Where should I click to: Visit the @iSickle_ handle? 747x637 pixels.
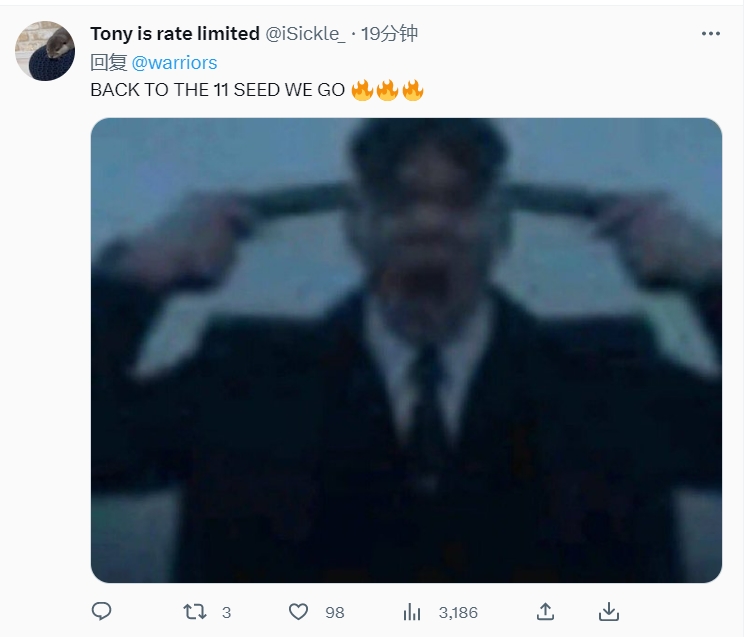tap(305, 34)
